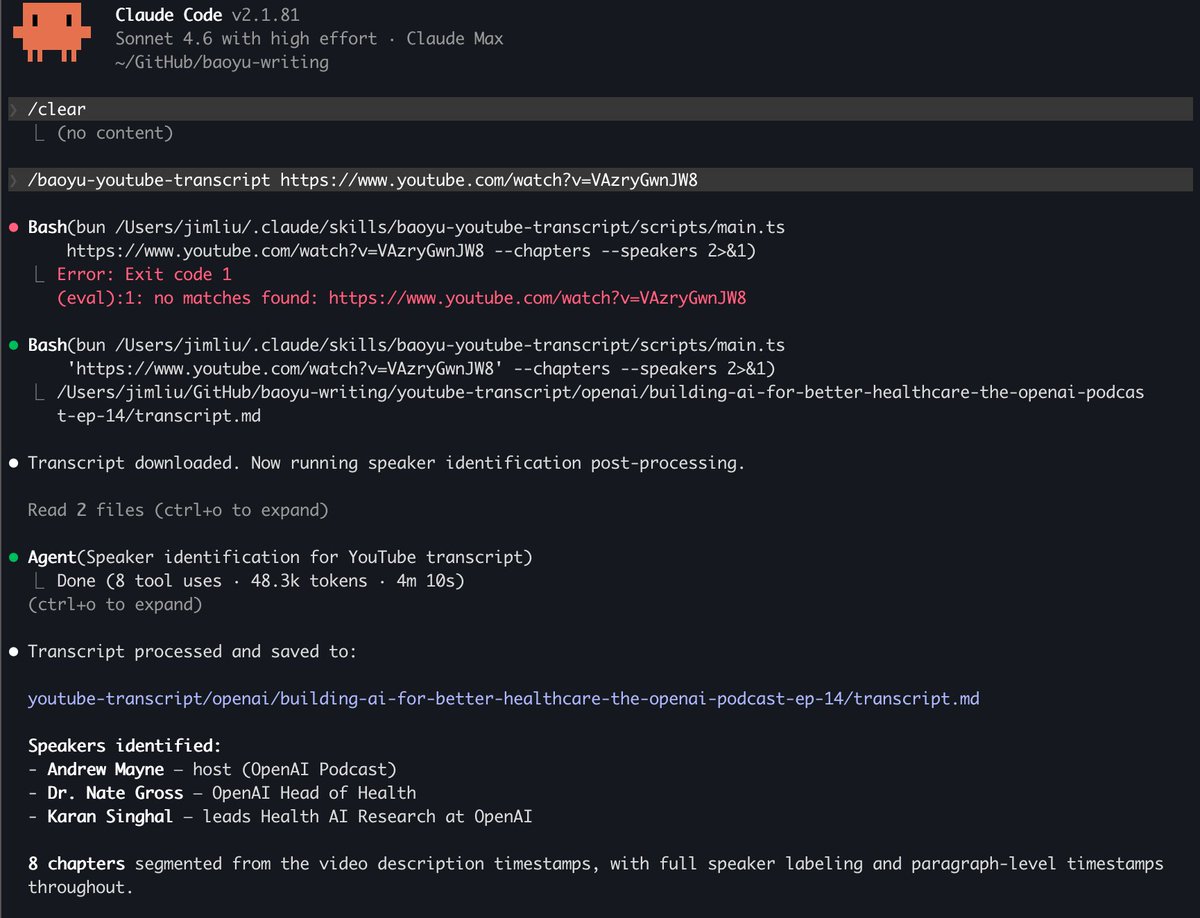Open the transcript.md path link in blue
This screenshot has width=1200, height=918.
pyautogui.click(x=504, y=698)
